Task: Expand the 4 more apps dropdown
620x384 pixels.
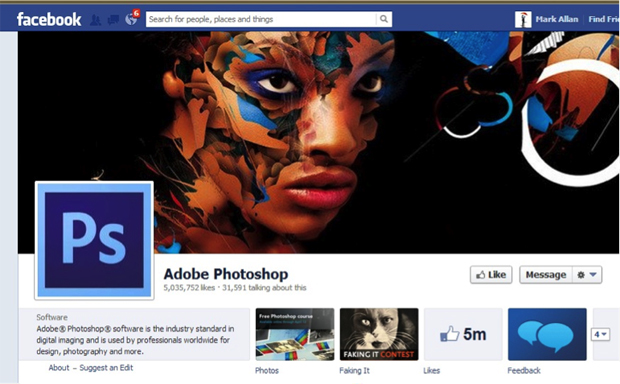Action: (600, 335)
